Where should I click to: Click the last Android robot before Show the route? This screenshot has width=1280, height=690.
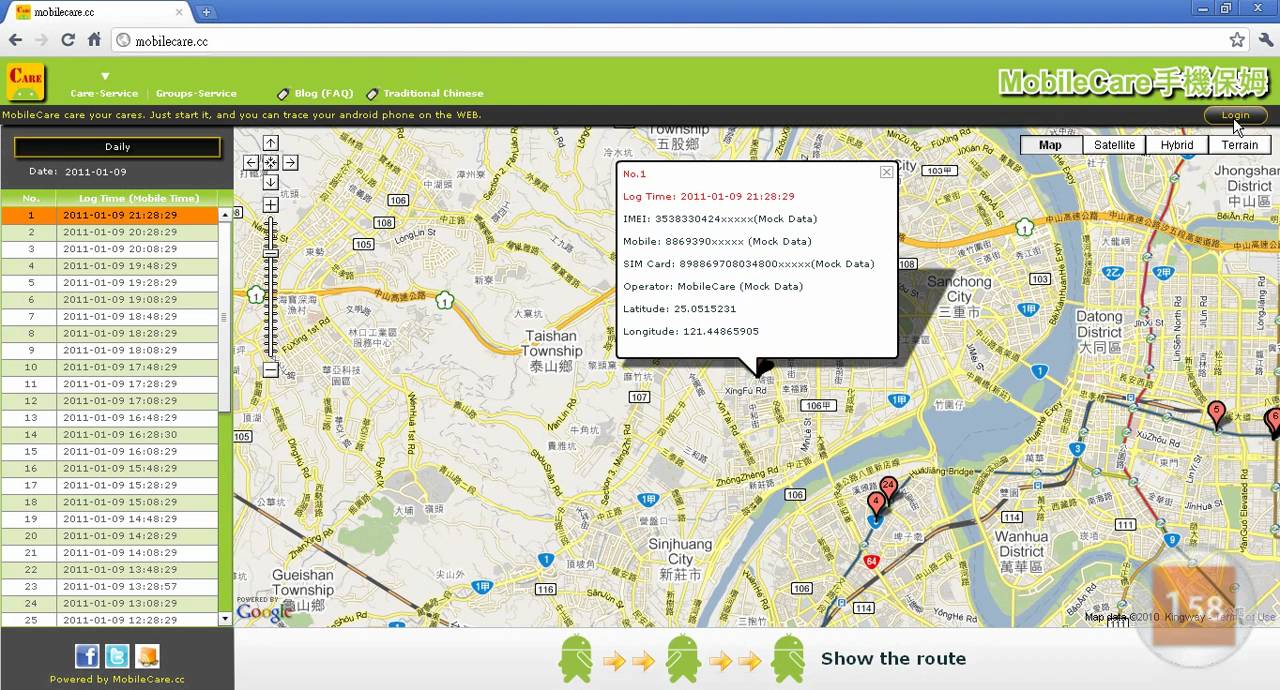pyautogui.click(x=788, y=658)
